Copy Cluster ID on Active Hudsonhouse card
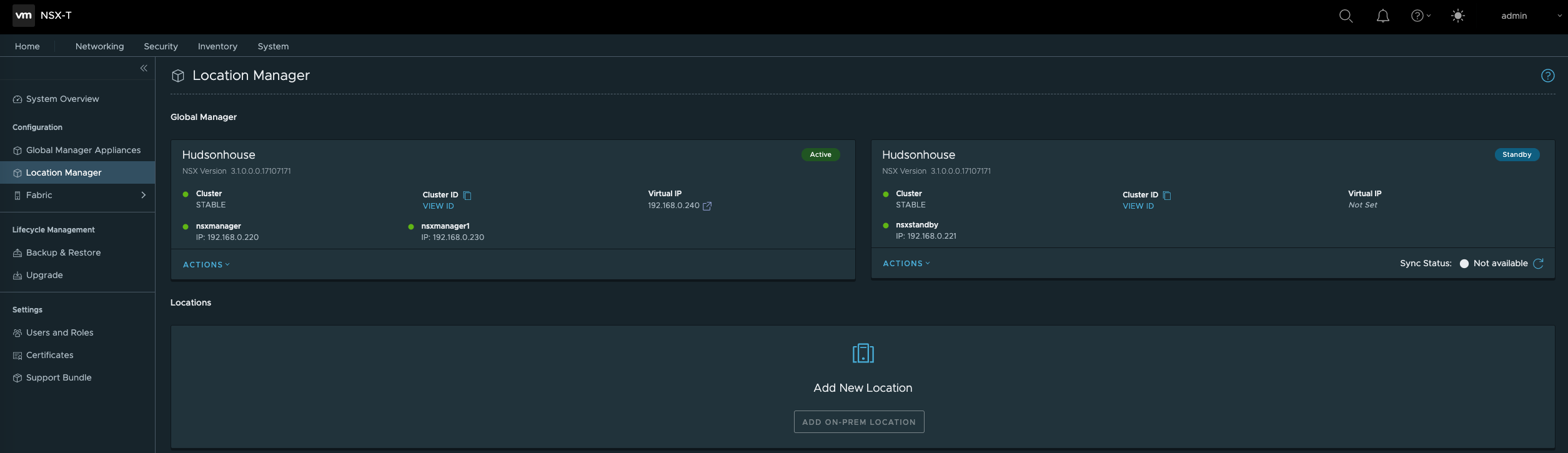1568x453 pixels. (467, 196)
